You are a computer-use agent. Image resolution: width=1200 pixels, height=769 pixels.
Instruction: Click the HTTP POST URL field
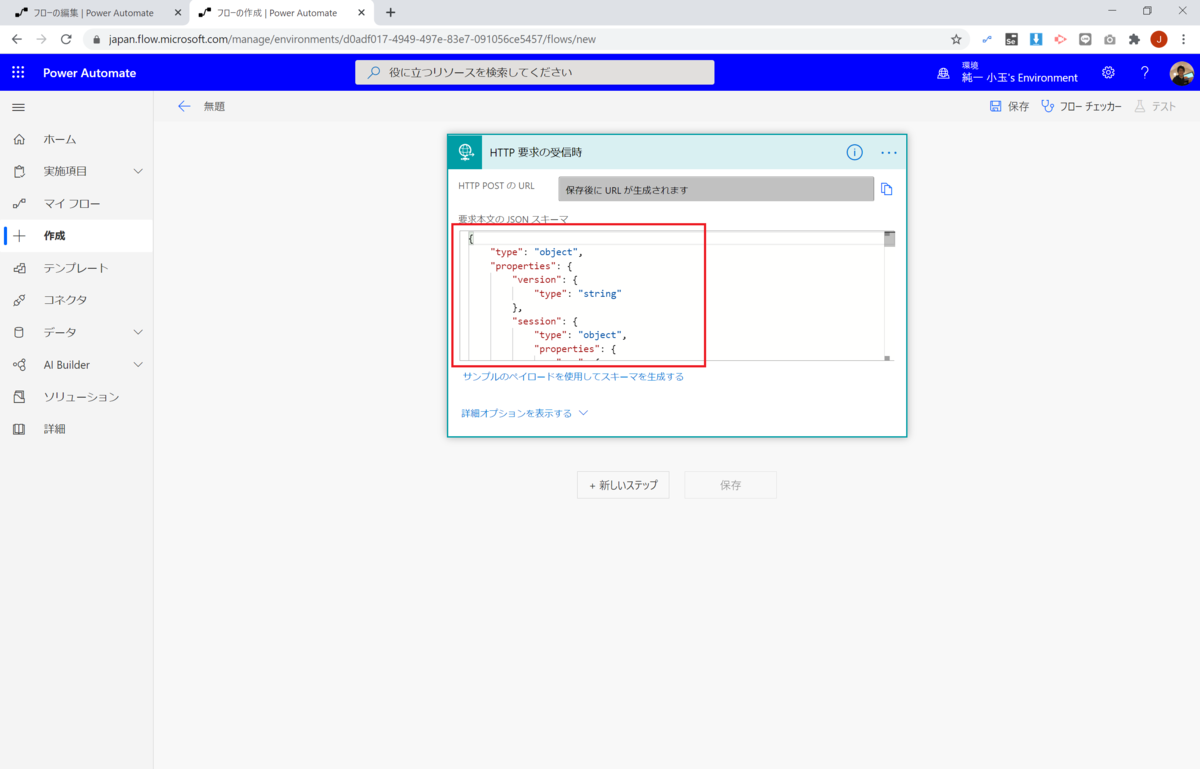716,189
